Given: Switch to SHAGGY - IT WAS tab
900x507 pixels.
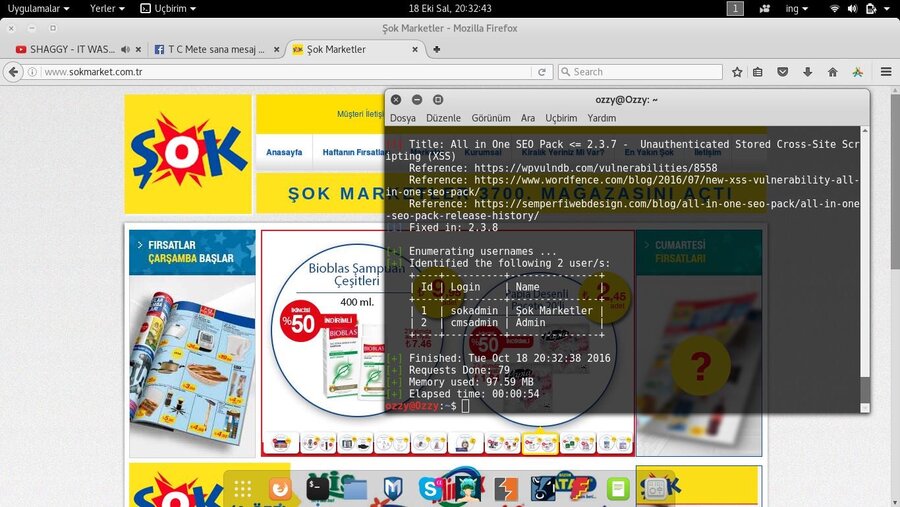Looking at the screenshot, I should click(72, 49).
